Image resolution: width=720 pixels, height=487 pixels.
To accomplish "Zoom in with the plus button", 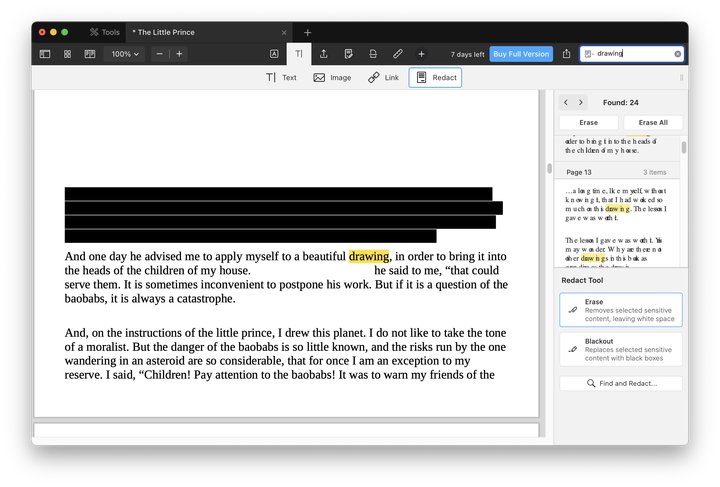I will tap(180, 54).
